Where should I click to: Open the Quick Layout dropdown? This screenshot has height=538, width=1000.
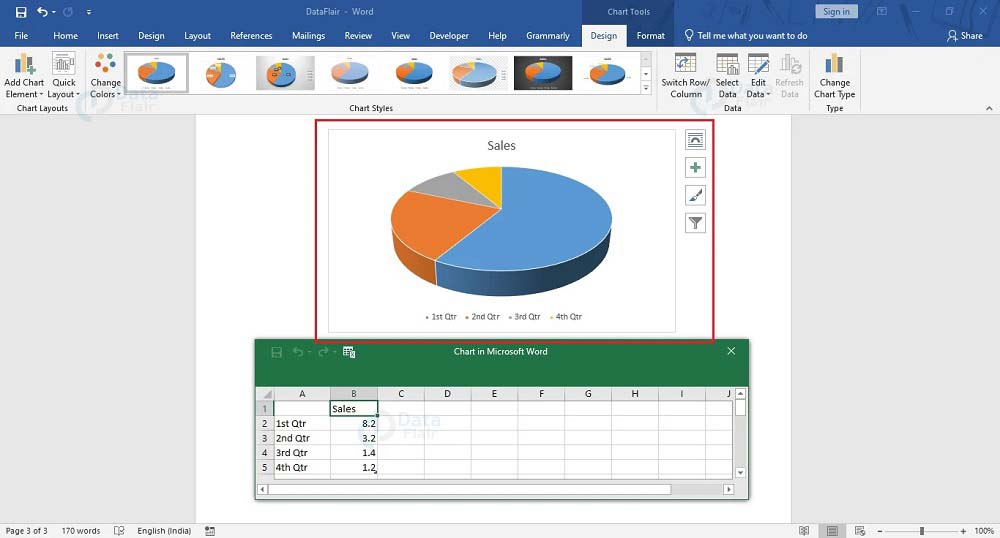point(64,75)
